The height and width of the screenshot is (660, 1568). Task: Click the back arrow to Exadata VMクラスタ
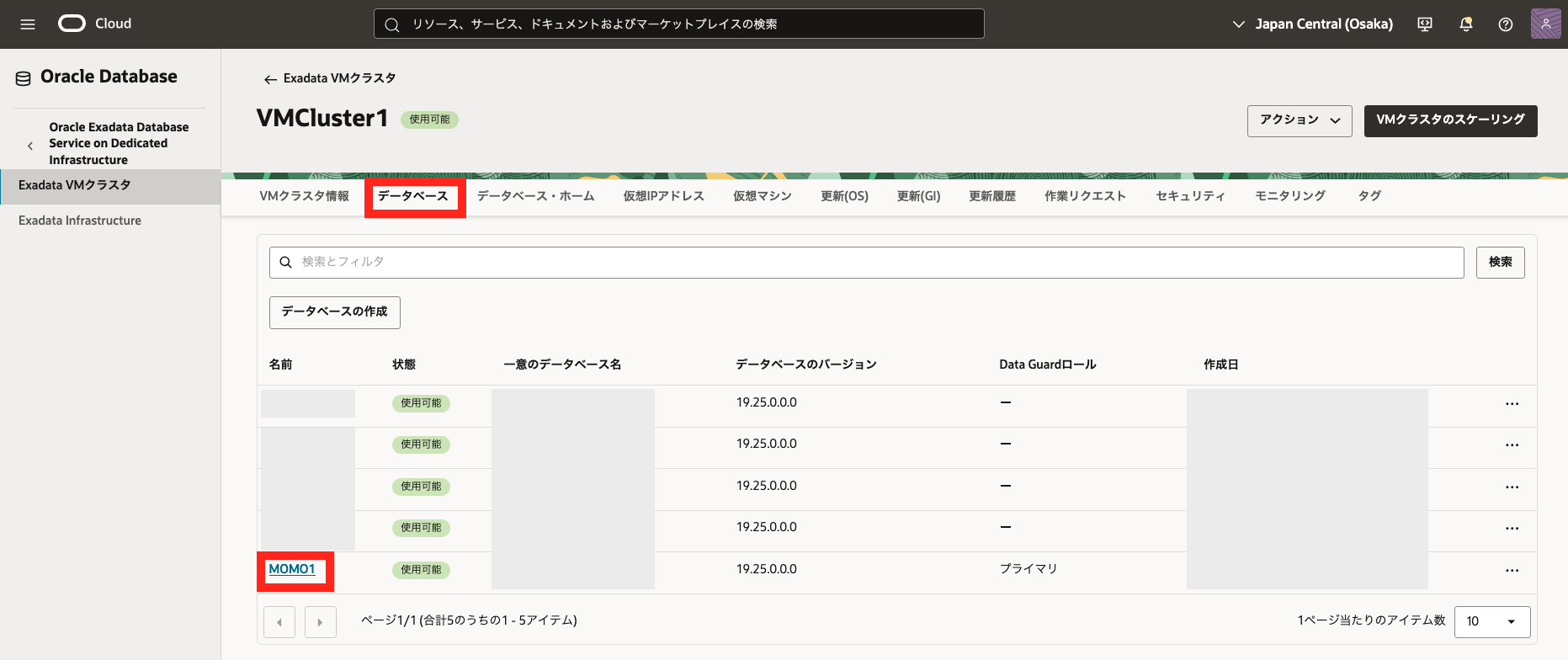pos(270,79)
